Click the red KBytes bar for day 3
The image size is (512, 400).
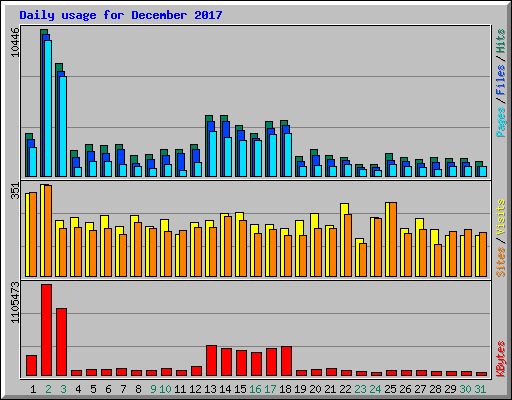click(x=61, y=342)
